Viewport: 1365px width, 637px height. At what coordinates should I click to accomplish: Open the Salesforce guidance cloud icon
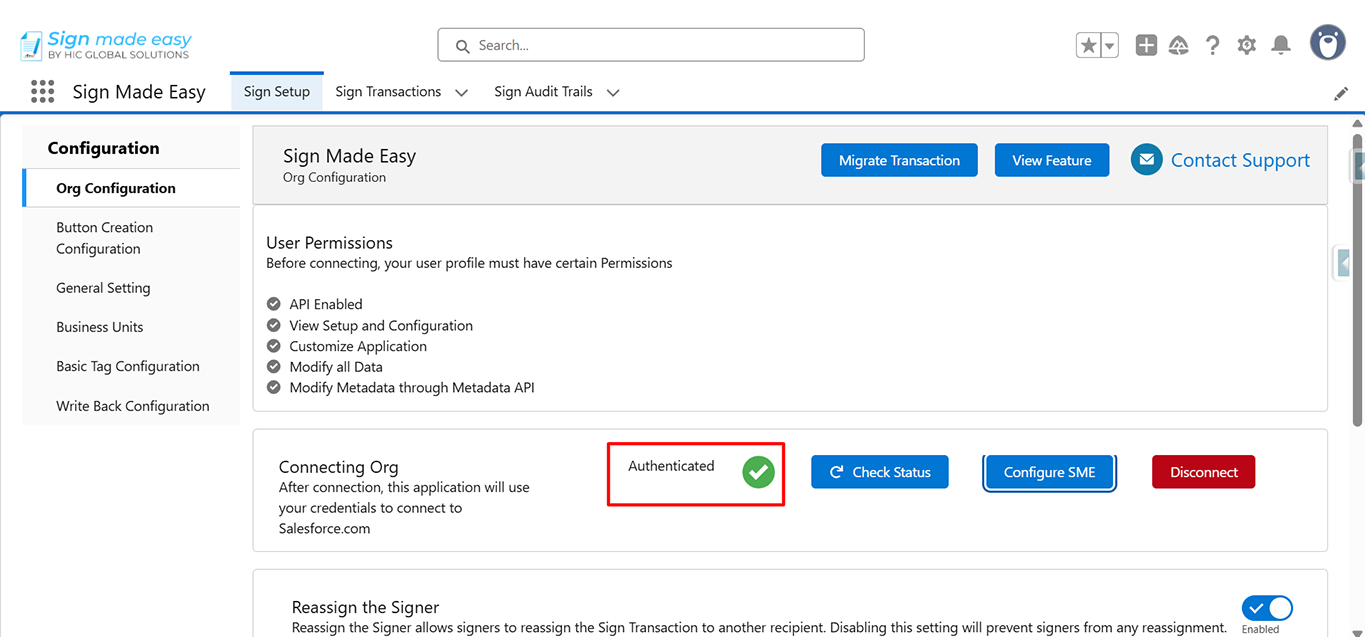pos(1179,45)
